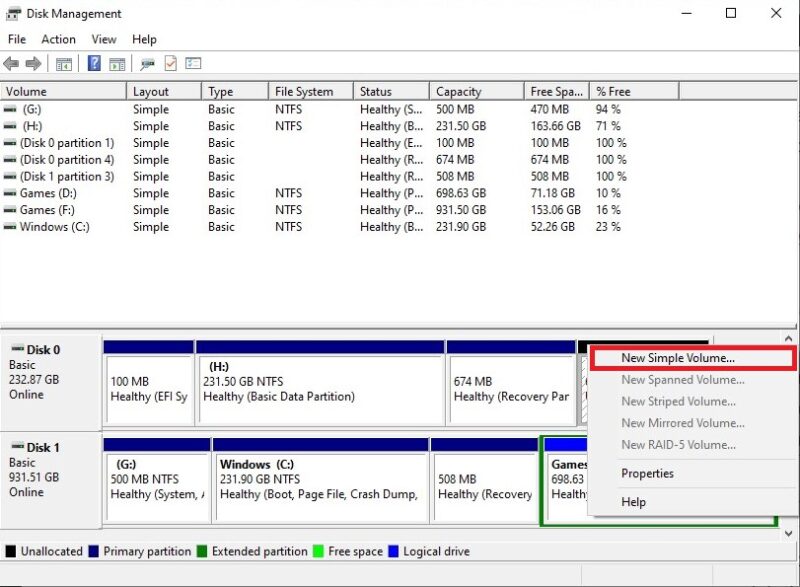The width and height of the screenshot is (800, 587).
Task: Open the File menu
Action: [16, 39]
